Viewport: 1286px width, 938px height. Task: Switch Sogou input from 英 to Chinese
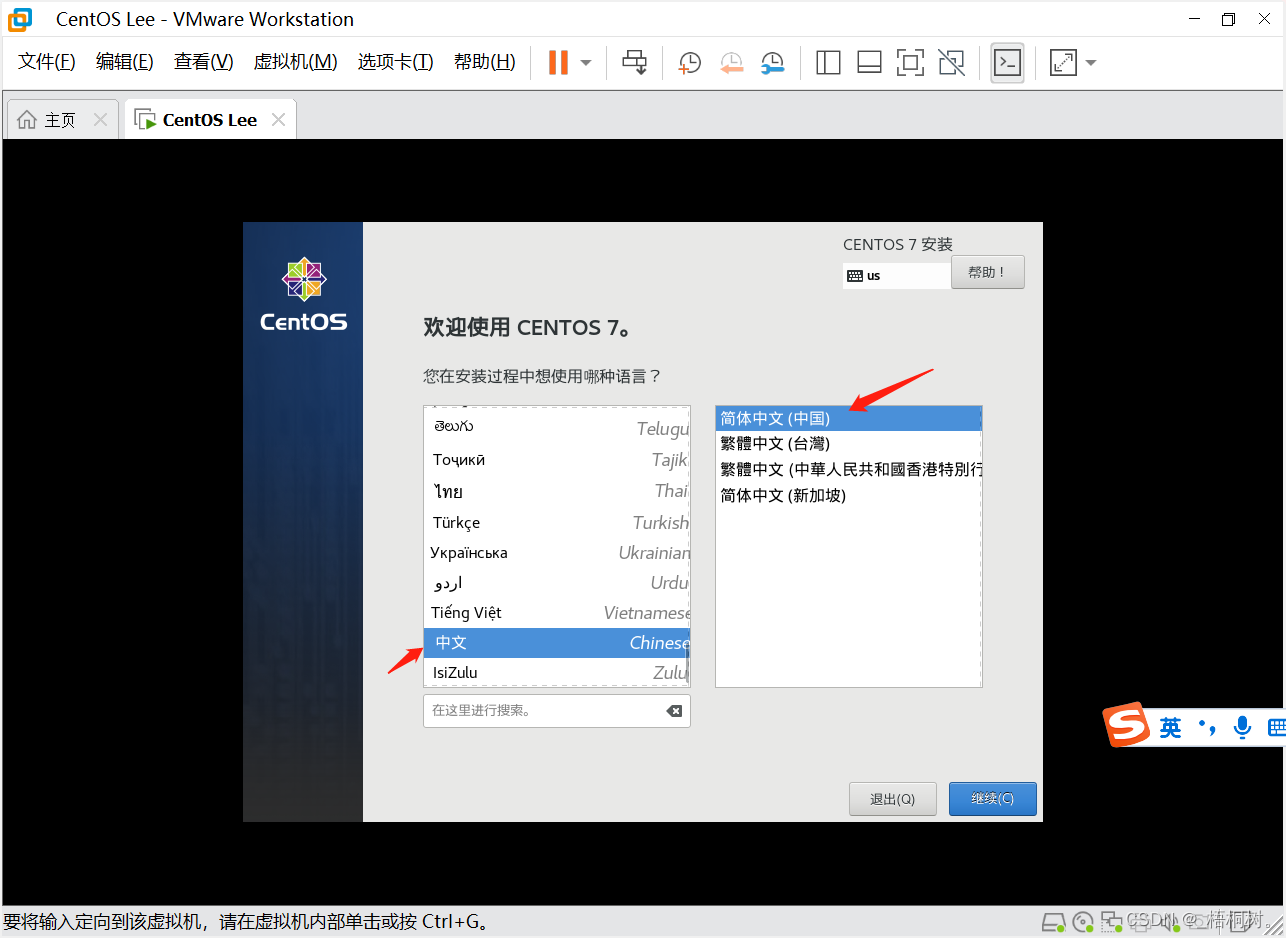(1170, 728)
